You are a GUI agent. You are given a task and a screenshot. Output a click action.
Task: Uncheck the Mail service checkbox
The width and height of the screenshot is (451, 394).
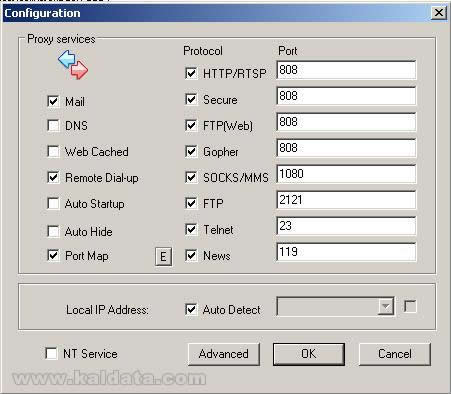(53, 101)
